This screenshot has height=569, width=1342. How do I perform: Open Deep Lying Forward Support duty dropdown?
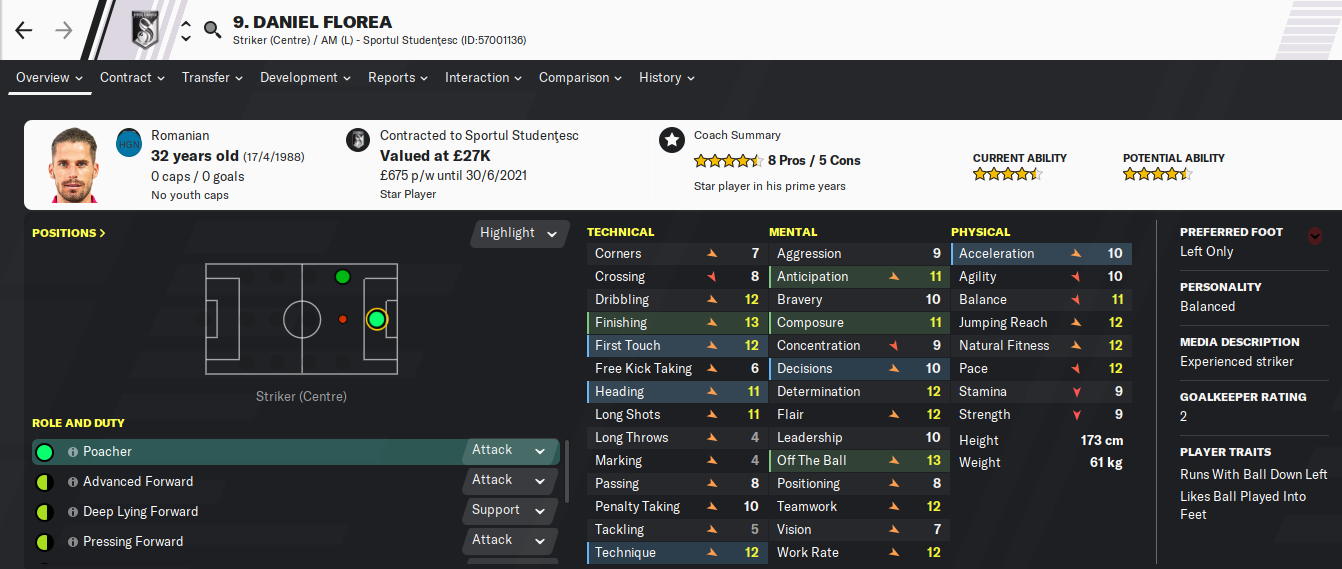(509, 511)
